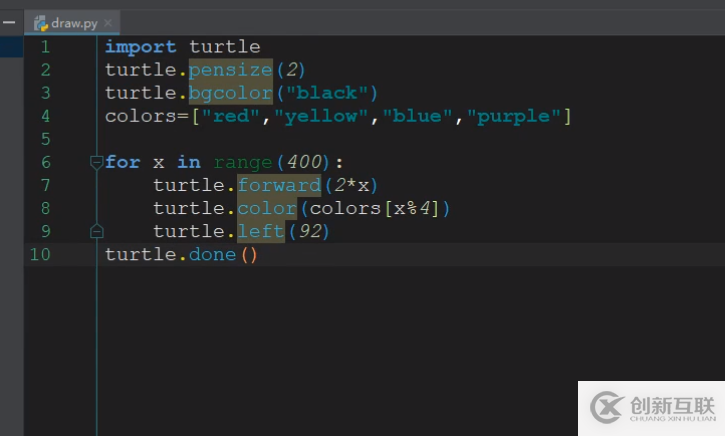The height and width of the screenshot is (436, 725).
Task: Click the "purple" string in colors list
Action: coord(514,116)
